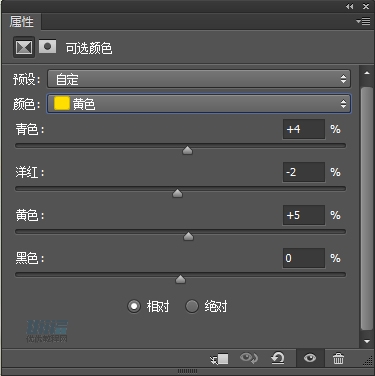Click the 黑色 slider handle
375x376 pixels.
[180, 279]
